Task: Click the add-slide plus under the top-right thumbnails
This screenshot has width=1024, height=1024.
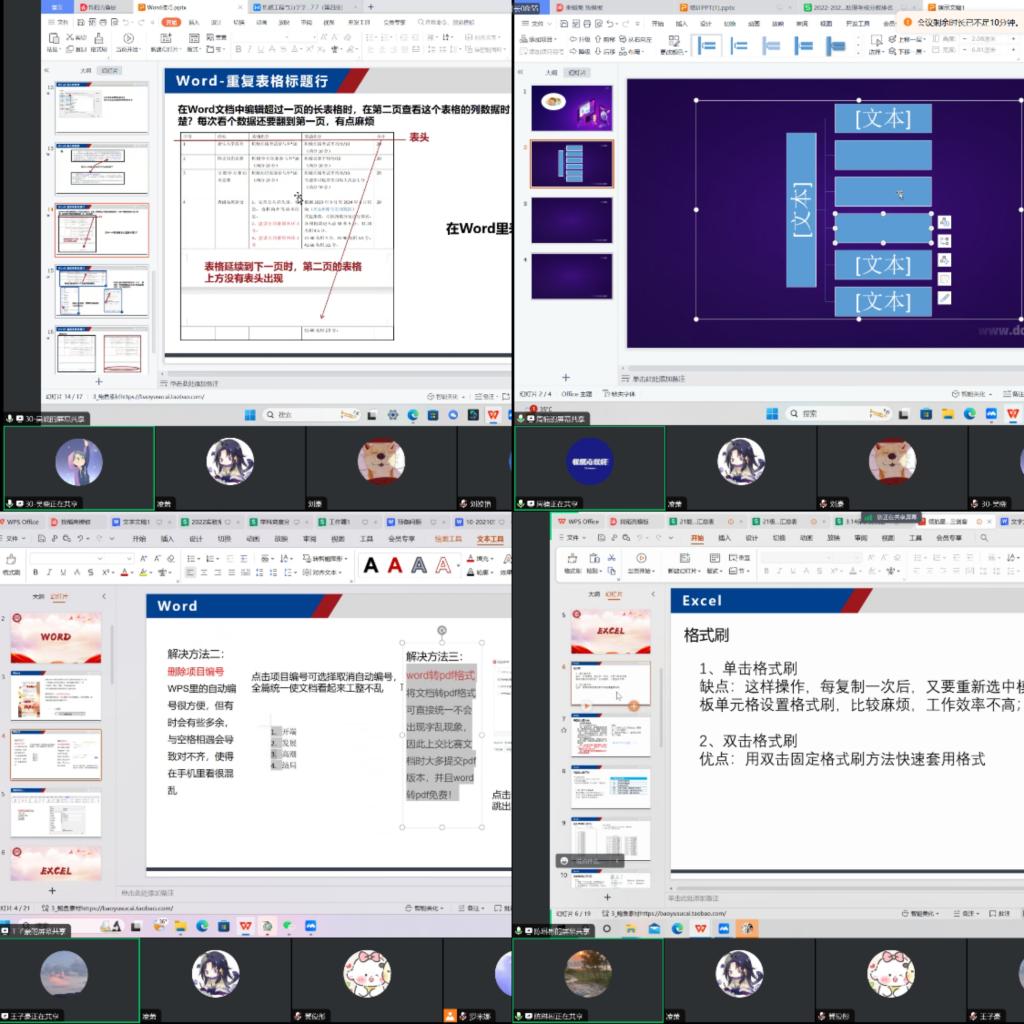Action: (x=565, y=377)
